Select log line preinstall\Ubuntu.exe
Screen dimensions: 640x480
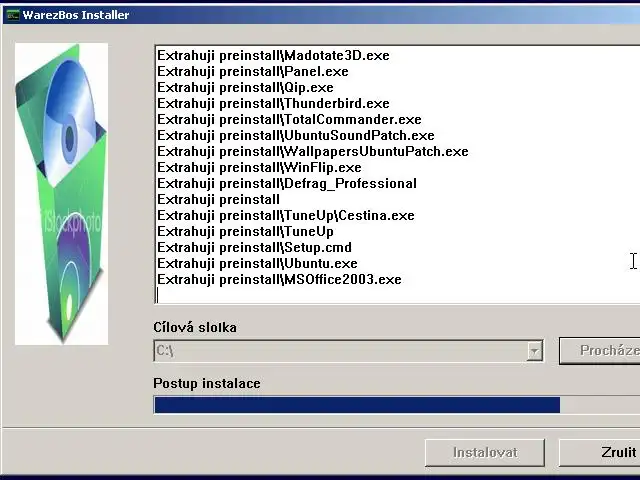257,264
